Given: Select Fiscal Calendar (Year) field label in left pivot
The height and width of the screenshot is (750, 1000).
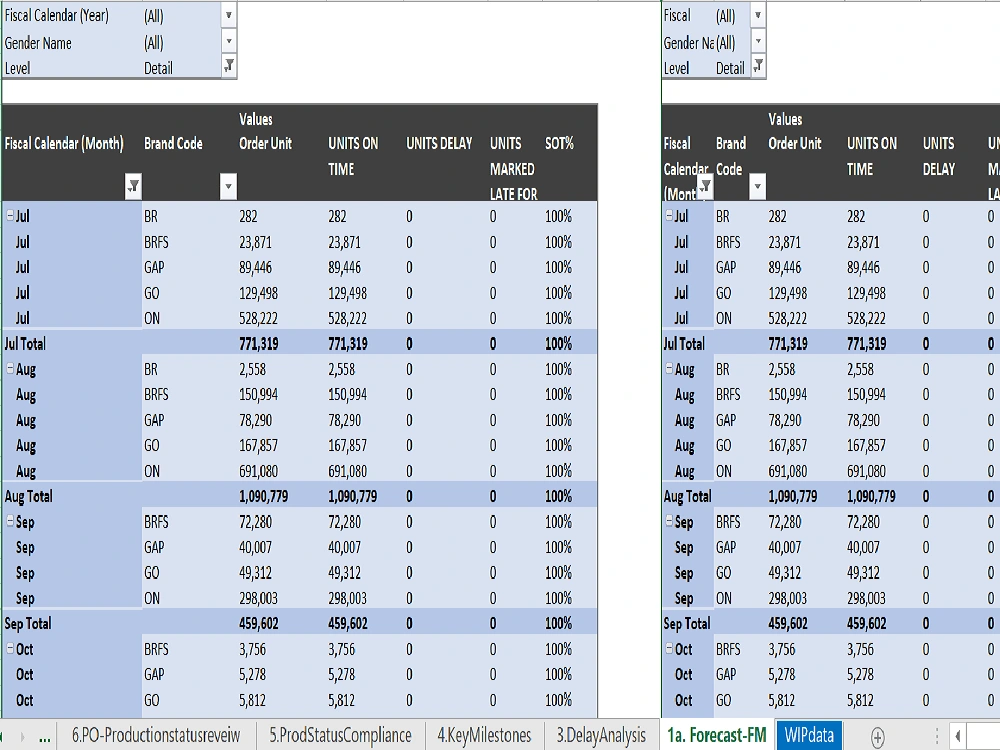Looking at the screenshot, I should click(x=57, y=15).
